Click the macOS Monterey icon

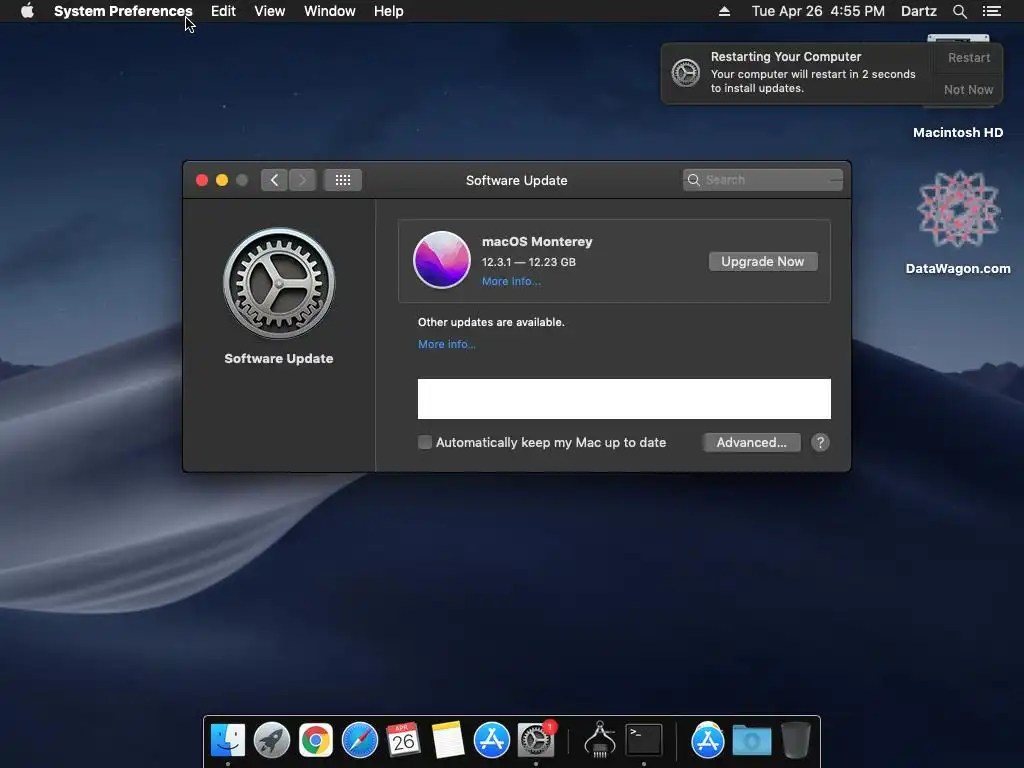[x=441, y=260]
